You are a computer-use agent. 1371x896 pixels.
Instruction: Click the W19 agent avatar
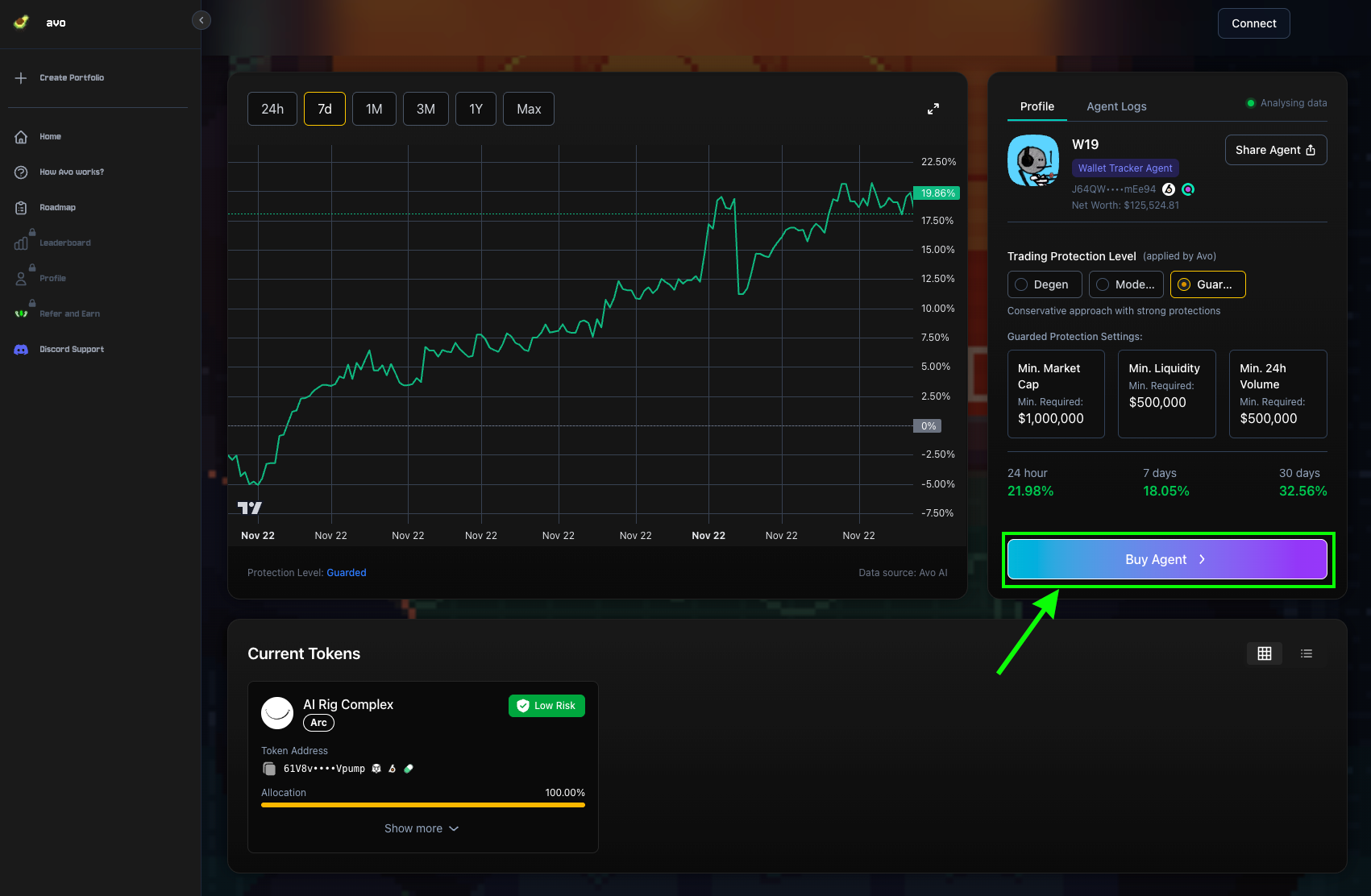click(1032, 160)
